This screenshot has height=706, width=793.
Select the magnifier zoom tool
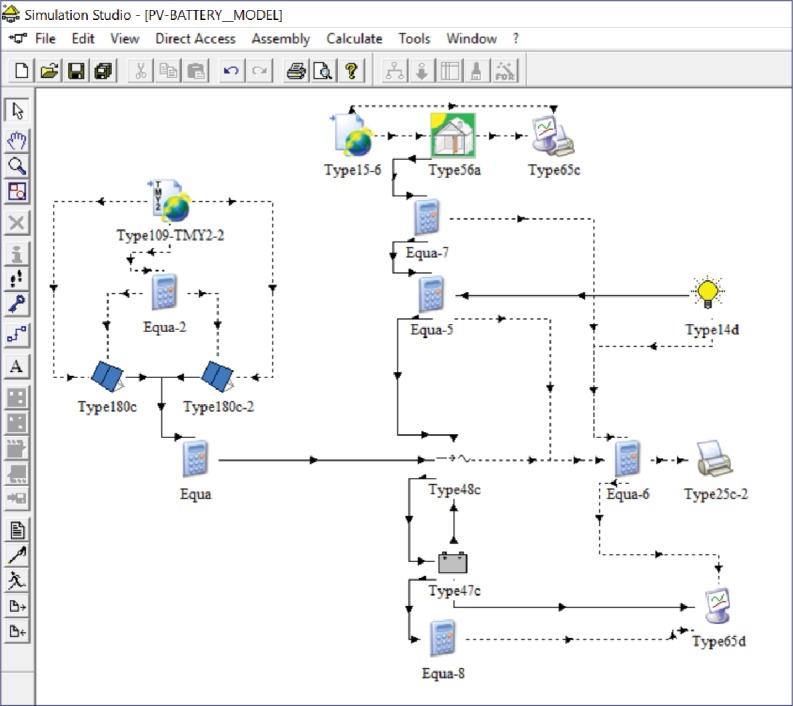point(17,166)
